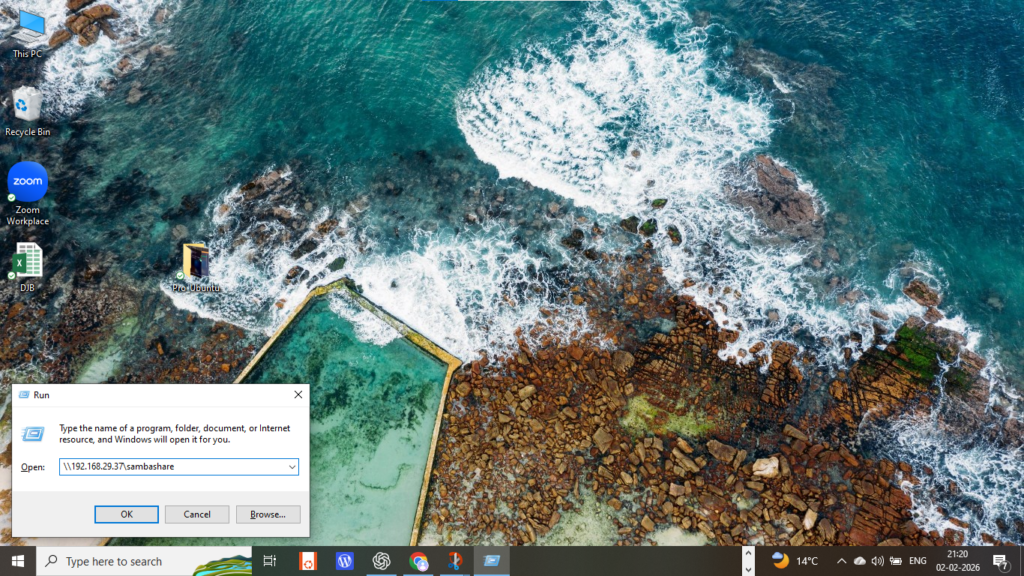Open Google Chrome from the taskbar
The height and width of the screenshot is (576, 1024).
click(x=419, y=561)
